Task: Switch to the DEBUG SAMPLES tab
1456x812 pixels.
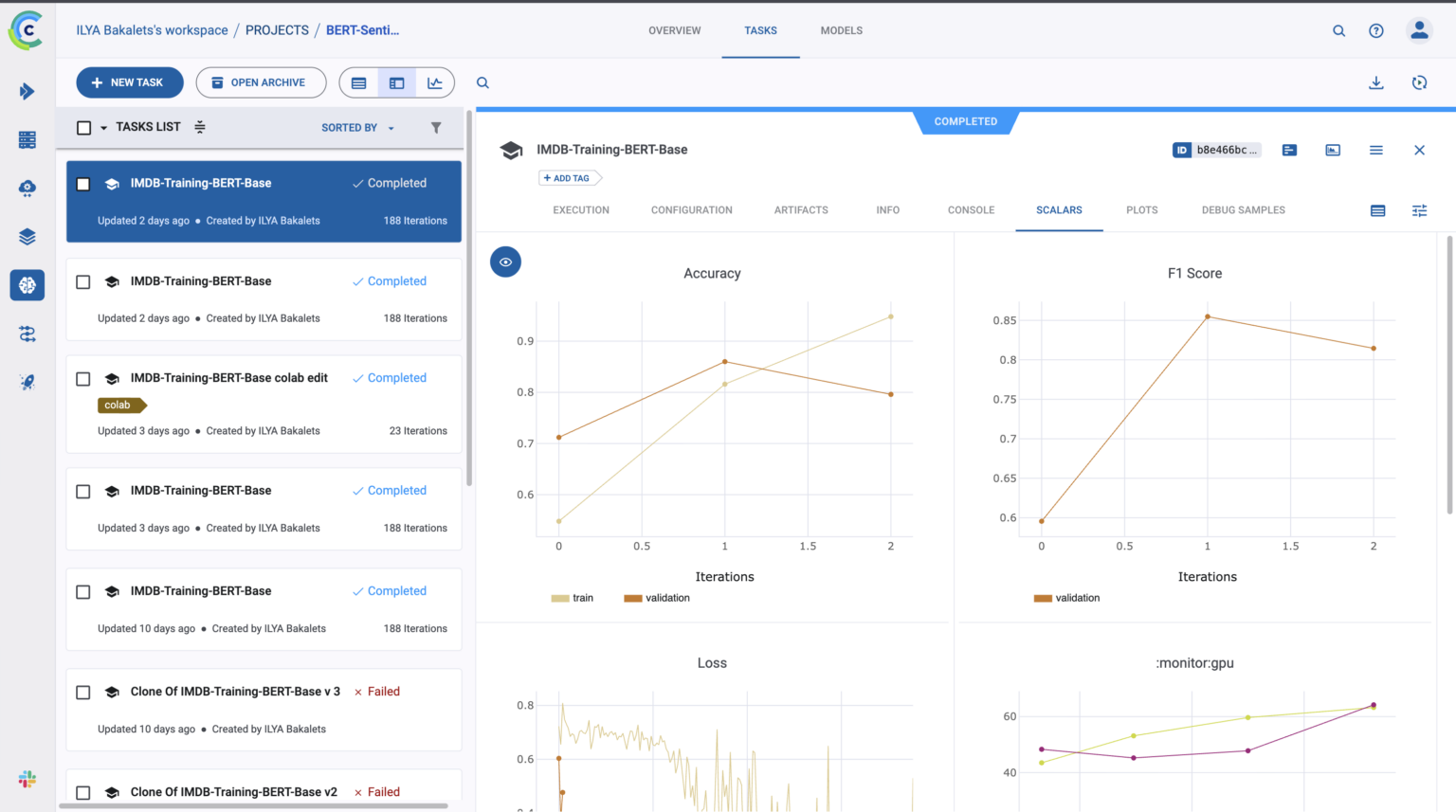Action: pos(1243,210)
